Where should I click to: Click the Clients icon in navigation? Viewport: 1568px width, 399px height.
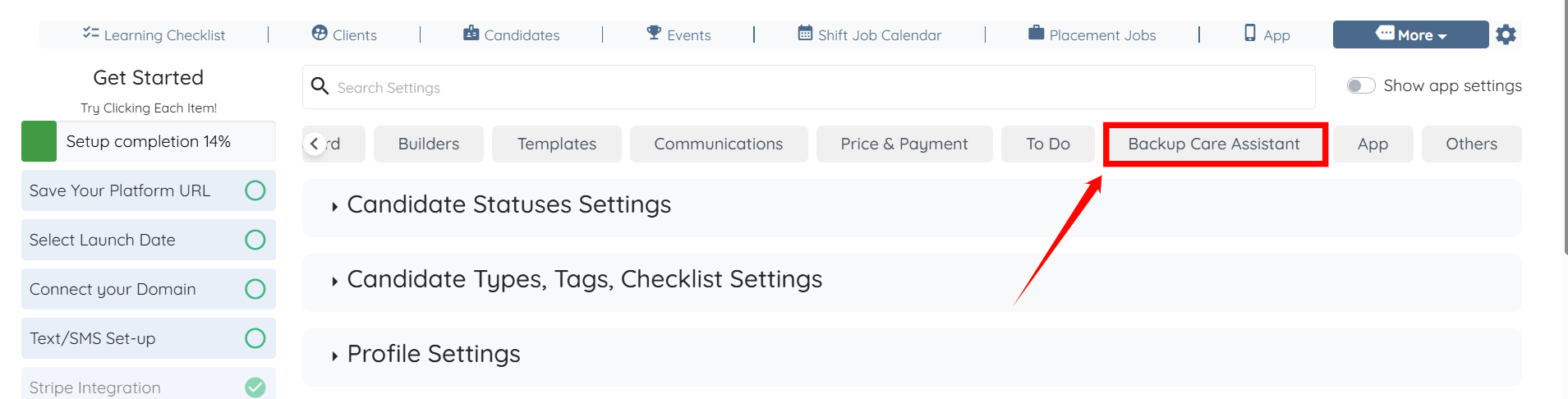320,34
